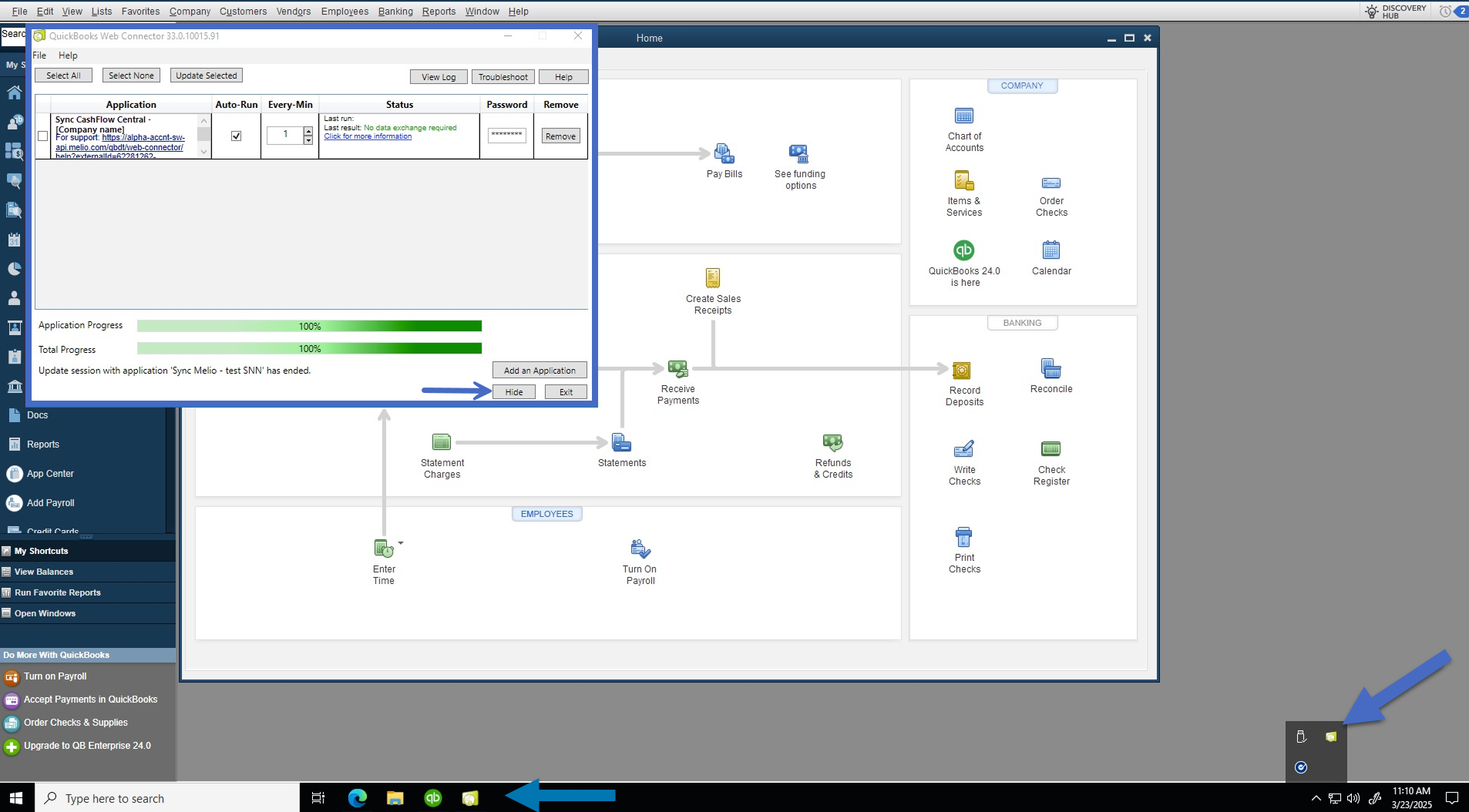Click the Hide button in Web Connector
The width and height of the screenshot is (1469, 812).
point(513,392)
